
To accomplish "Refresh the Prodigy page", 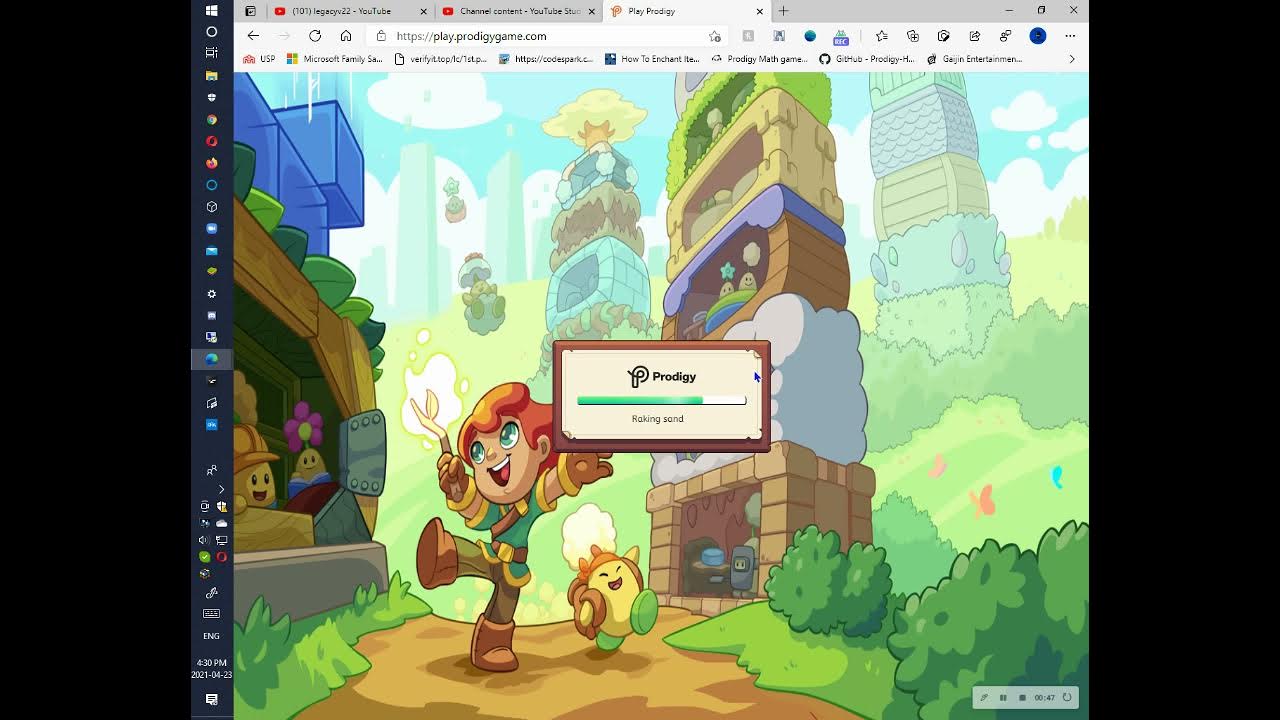I will 315,36.
